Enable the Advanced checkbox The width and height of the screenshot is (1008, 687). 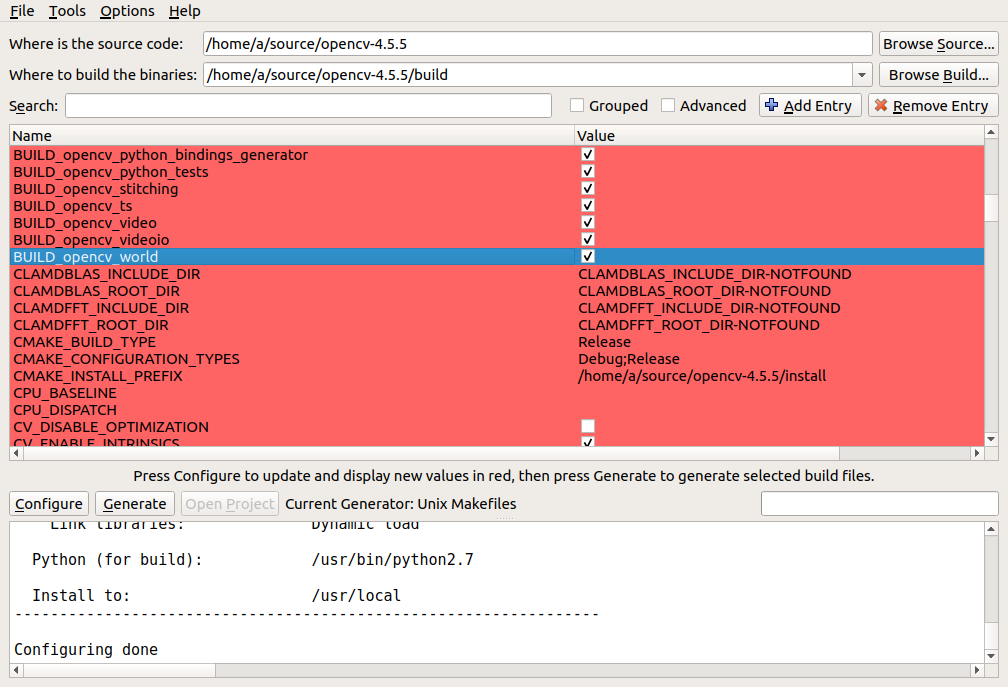[668, 105]
